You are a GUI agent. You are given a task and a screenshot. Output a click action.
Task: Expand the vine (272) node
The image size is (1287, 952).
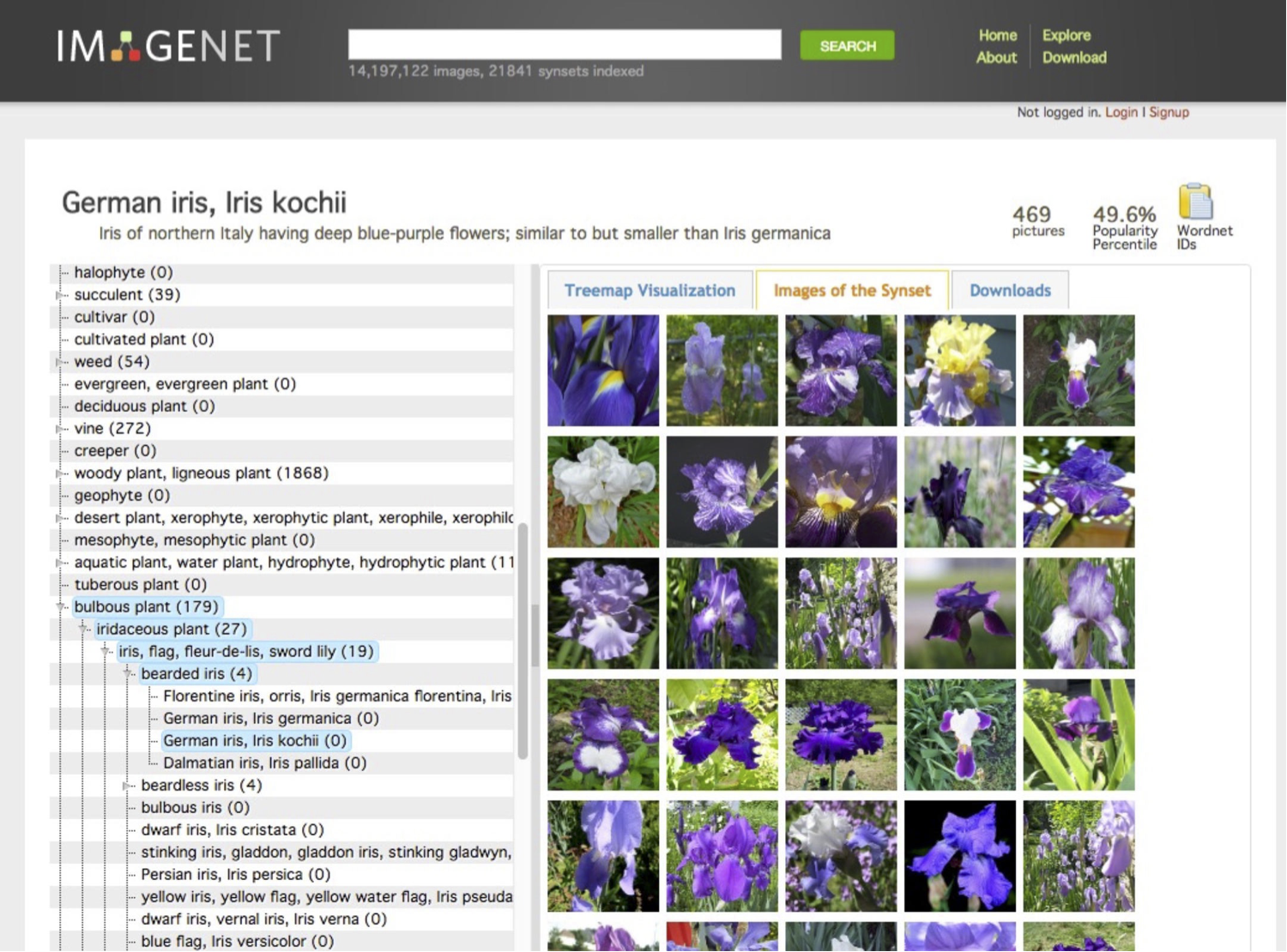[61, 429]
